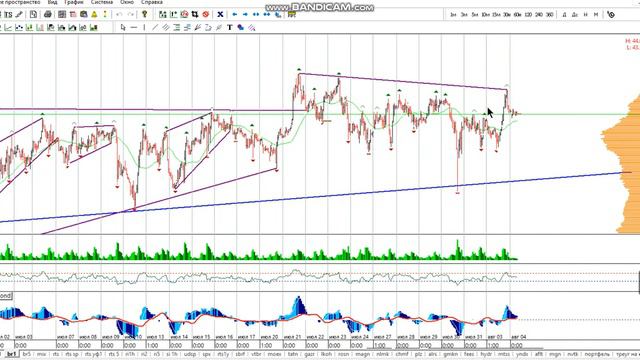Click the TS toolbar icon
This screenshot has width=640, height=360.
pyautogui.click(x=8, y=15)
